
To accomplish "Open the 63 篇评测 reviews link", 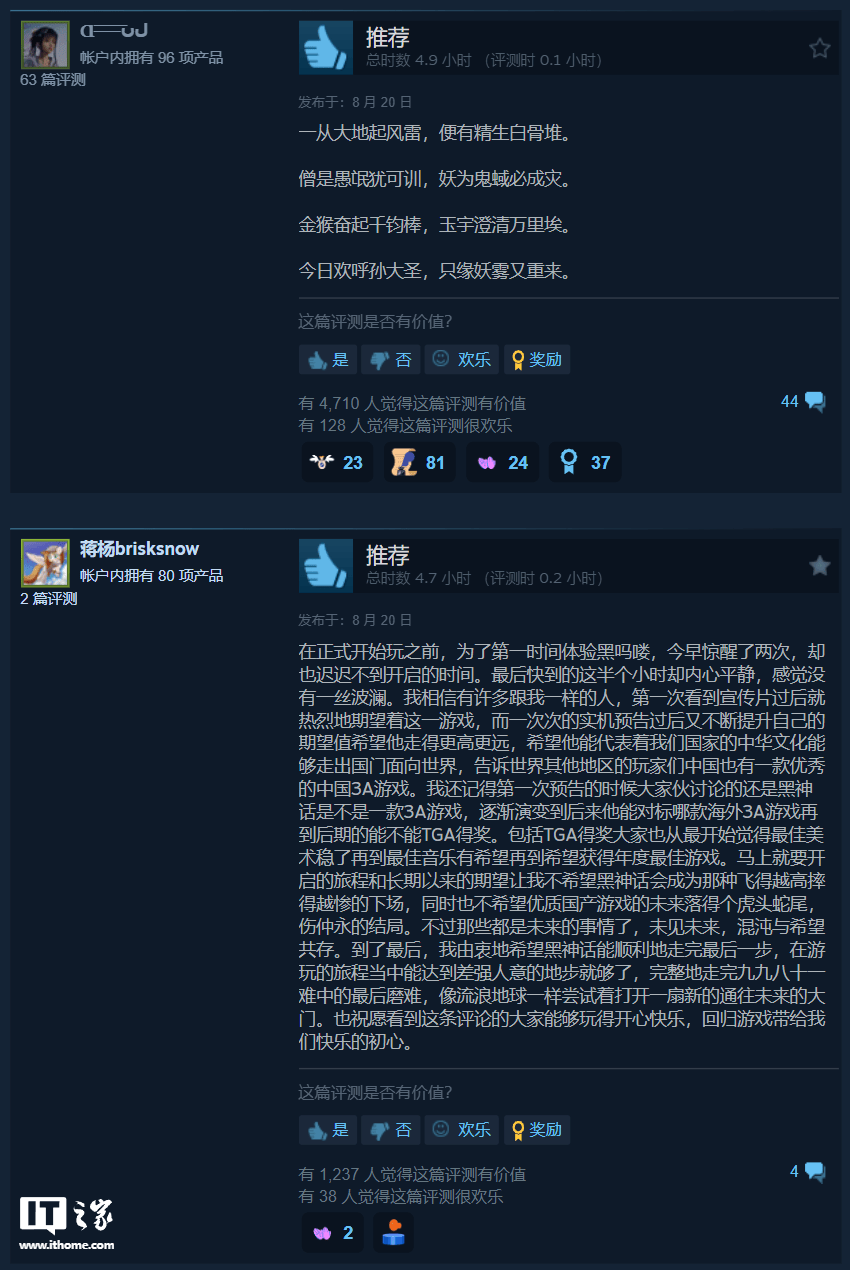I will (53, 80).
